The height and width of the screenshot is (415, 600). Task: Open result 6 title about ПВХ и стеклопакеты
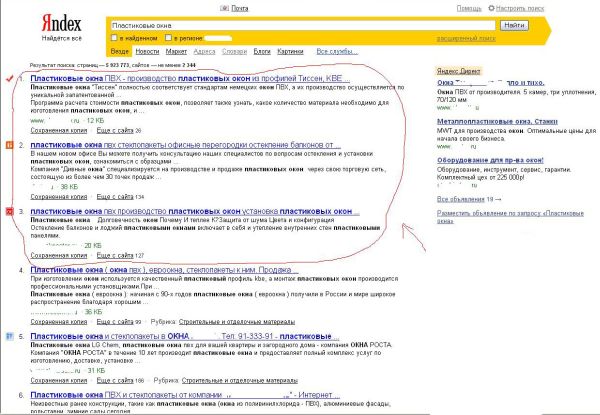[x=185, y=395]
